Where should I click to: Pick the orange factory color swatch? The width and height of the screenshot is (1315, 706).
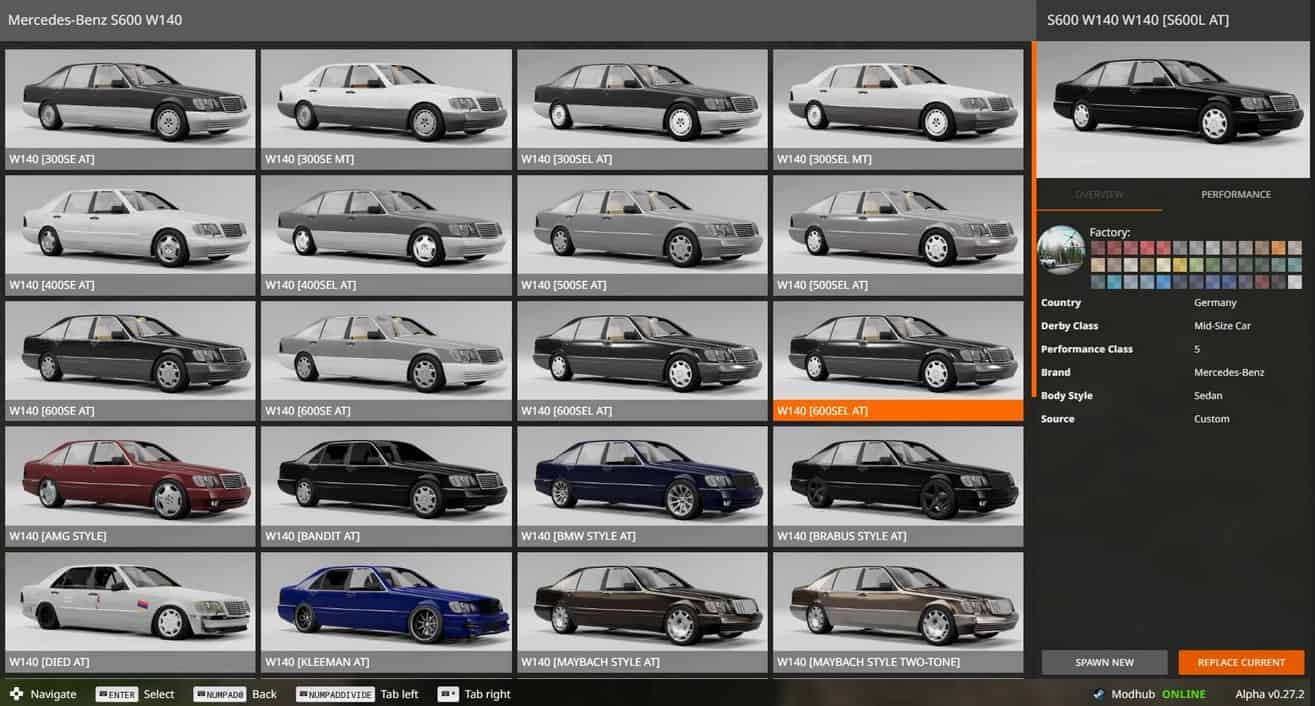(x=1278, y=248)
